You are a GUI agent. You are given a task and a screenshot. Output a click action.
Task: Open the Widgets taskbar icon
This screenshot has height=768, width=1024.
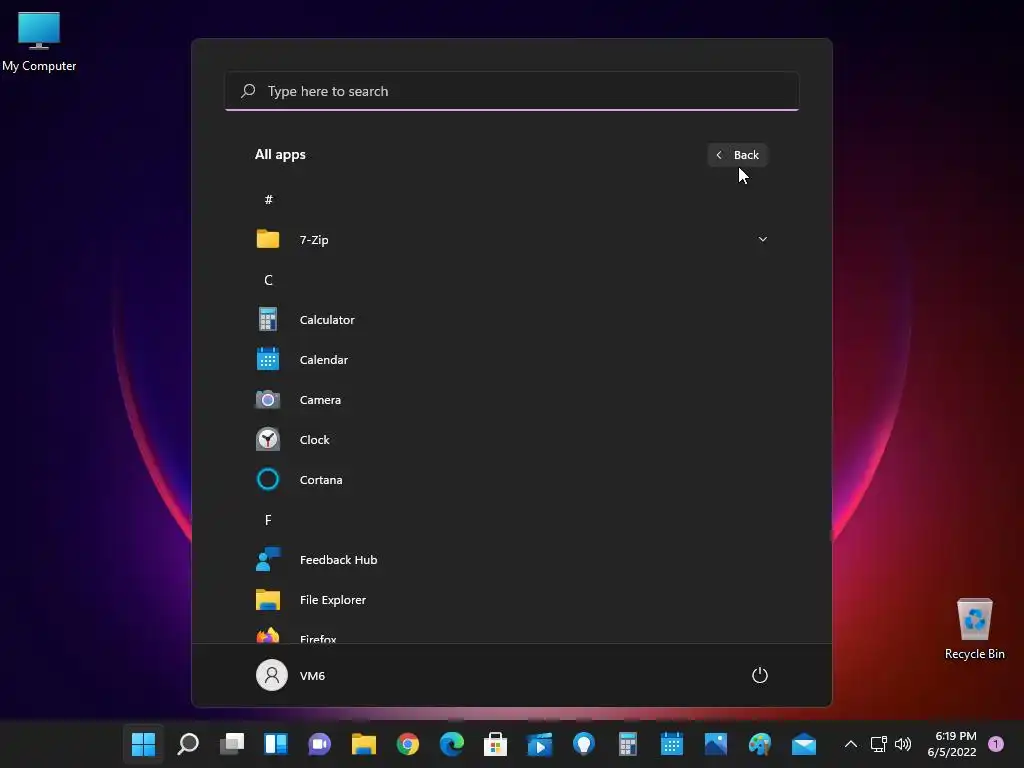point(276,743)
